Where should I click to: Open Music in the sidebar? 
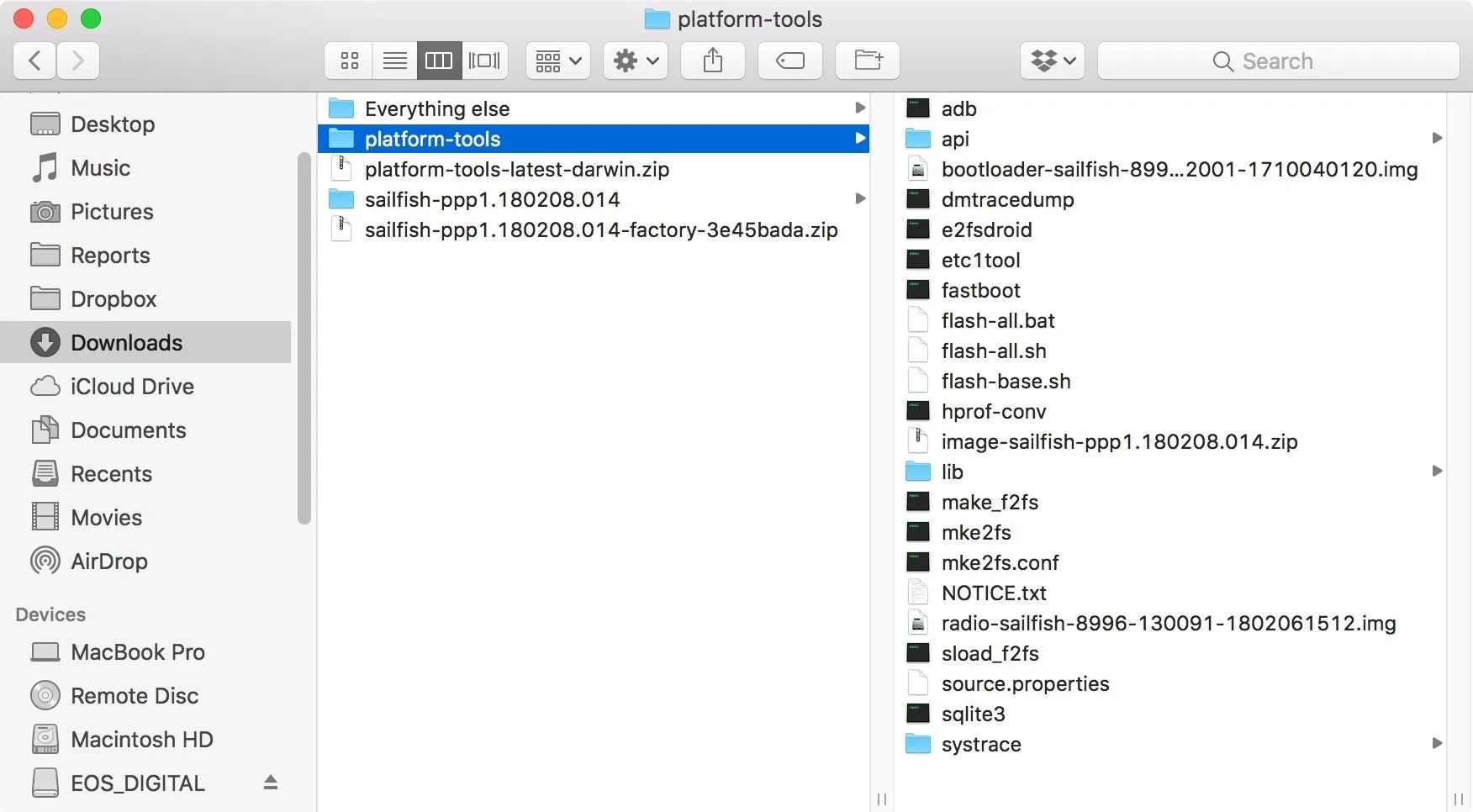(146, 167)
